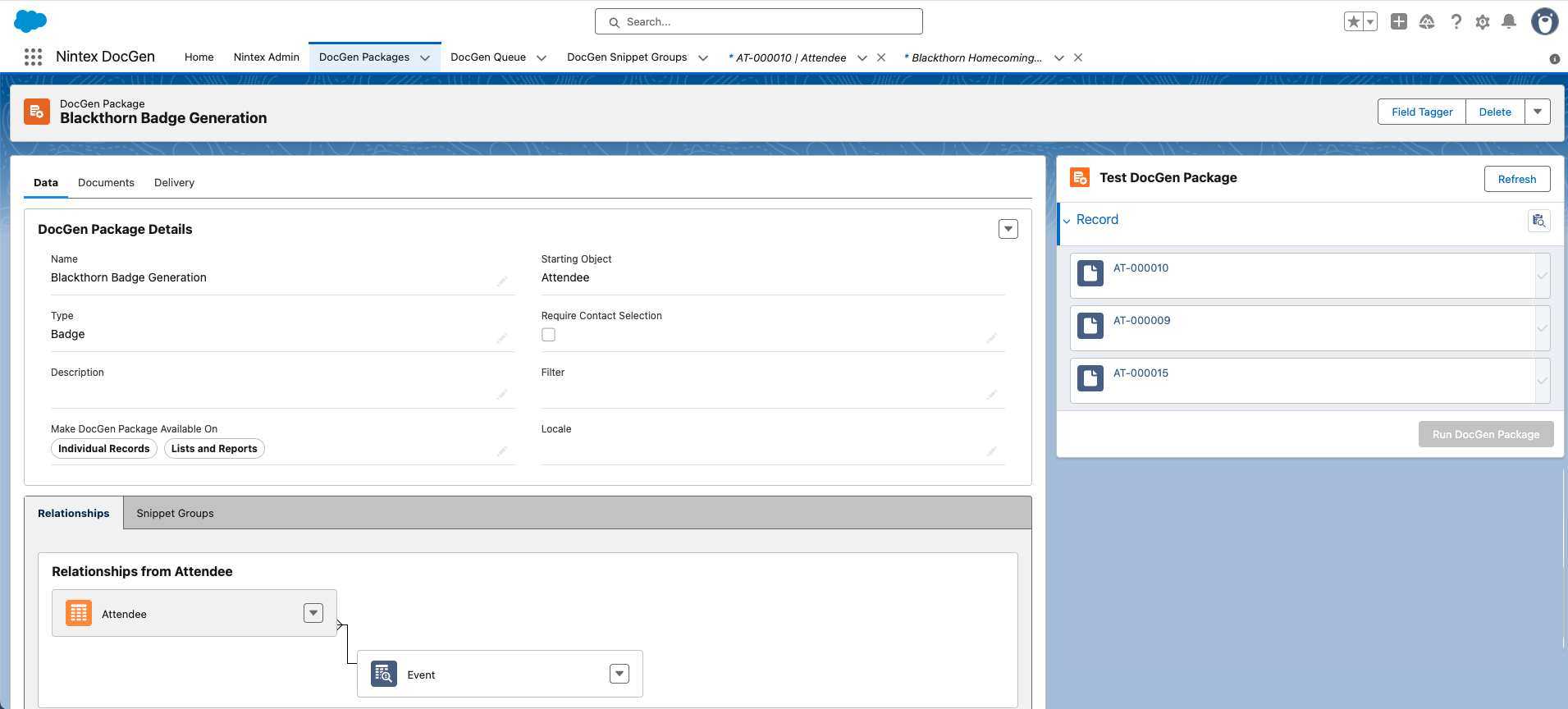Open the DocGen Packages tab dropdown chevron
The image size is (1568, 709).
click(425, 57)
